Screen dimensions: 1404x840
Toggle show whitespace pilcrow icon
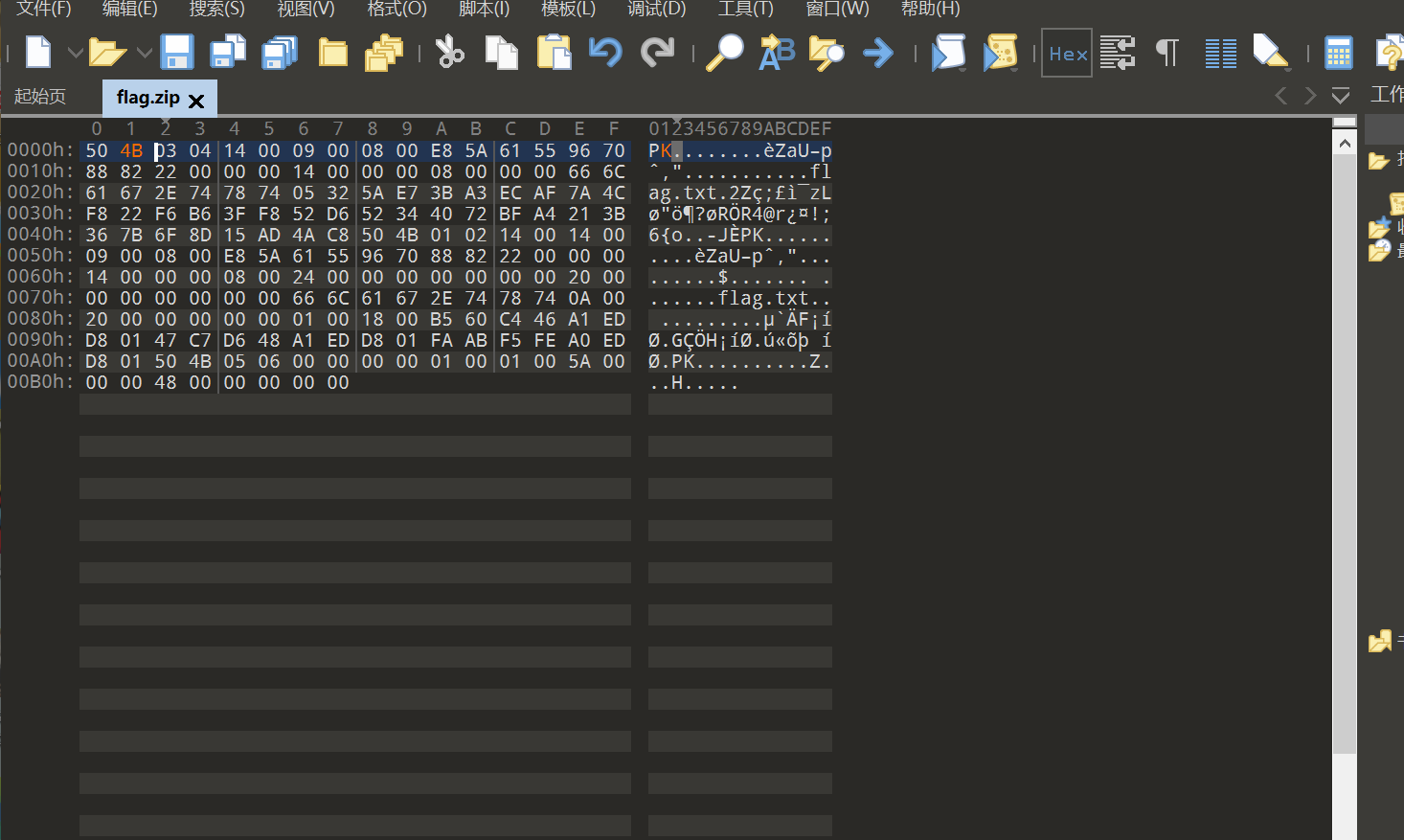[x=1167, y=52]
